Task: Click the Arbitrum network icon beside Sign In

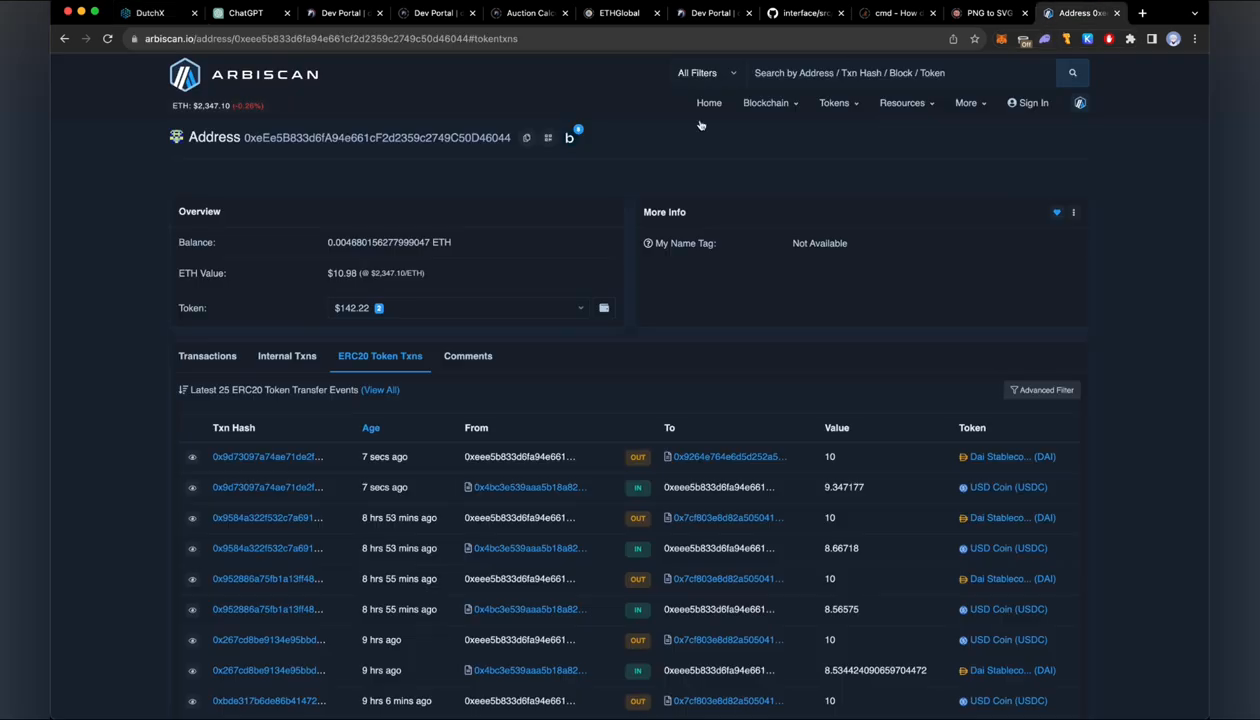Action: click(x=1080, y=103)
